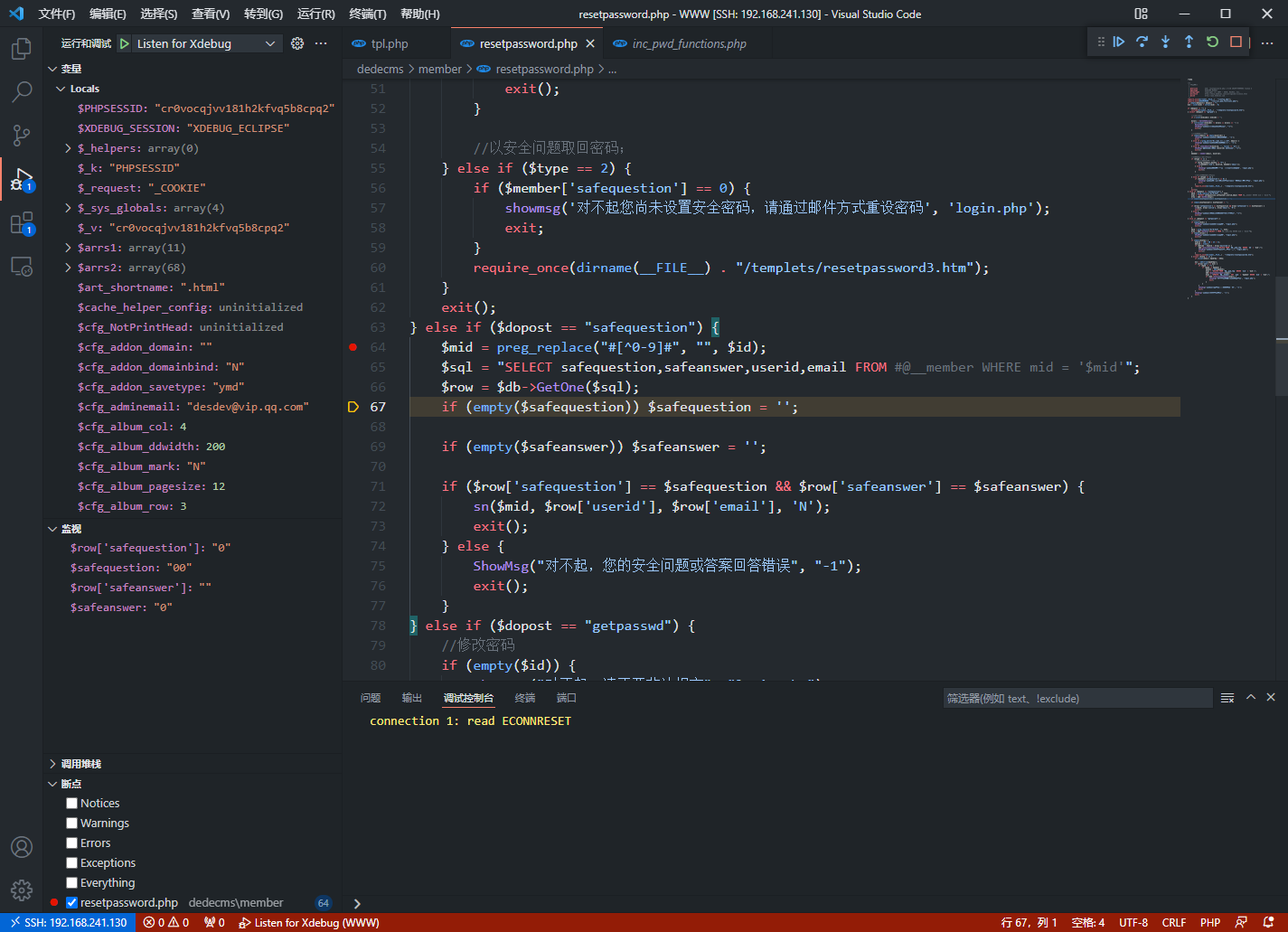Click SSH: 192.168.241.130 remote status button
Viewport: 1288px width, 932px height.
coord(69,922)
